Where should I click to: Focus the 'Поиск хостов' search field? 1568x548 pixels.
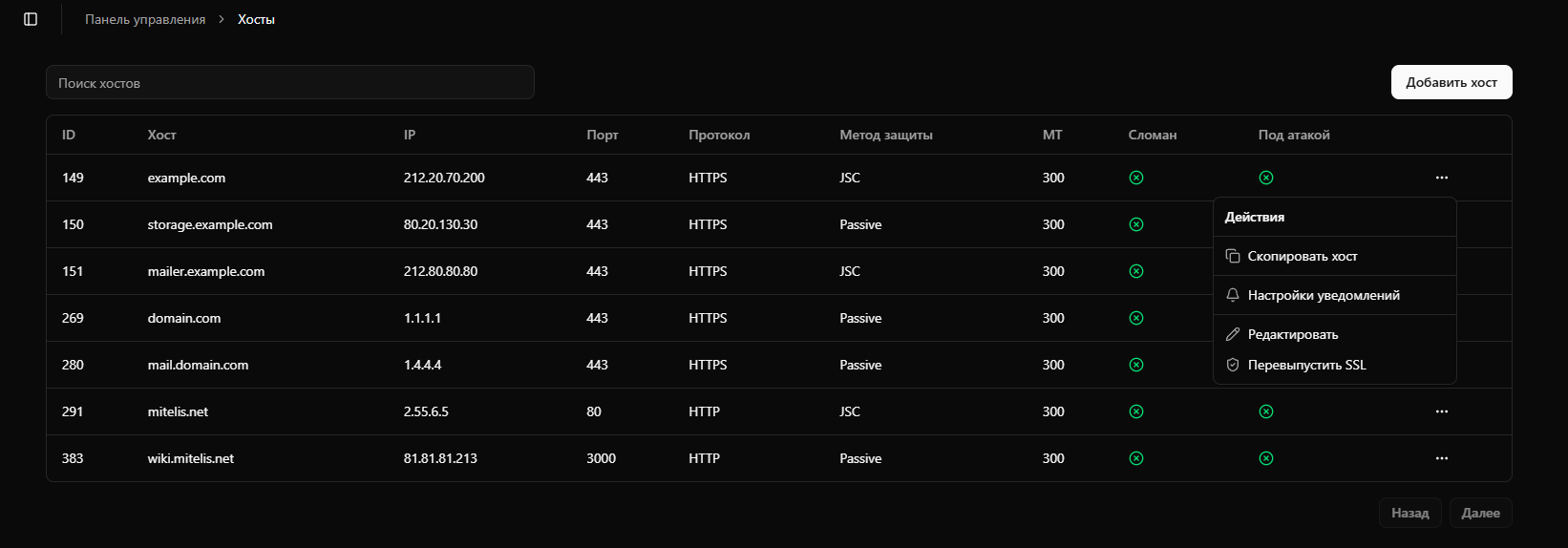(289, 83)
